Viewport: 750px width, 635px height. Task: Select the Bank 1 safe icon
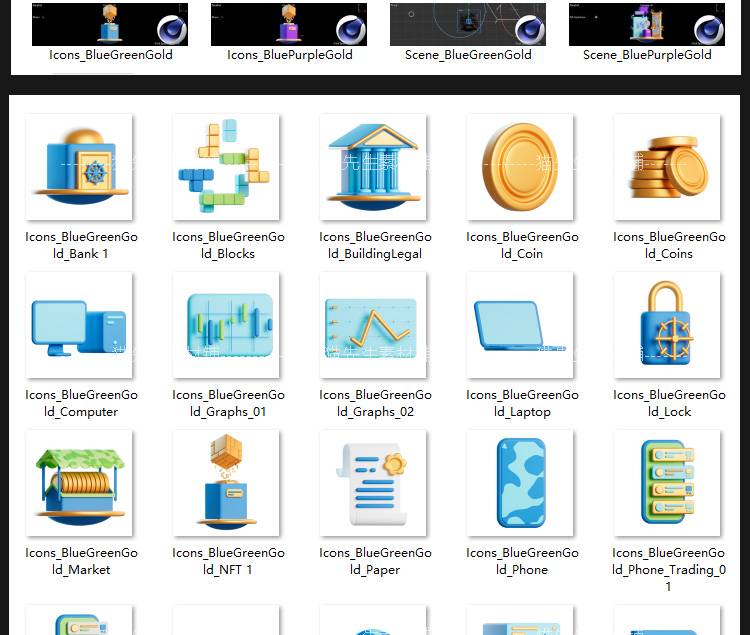79,167
